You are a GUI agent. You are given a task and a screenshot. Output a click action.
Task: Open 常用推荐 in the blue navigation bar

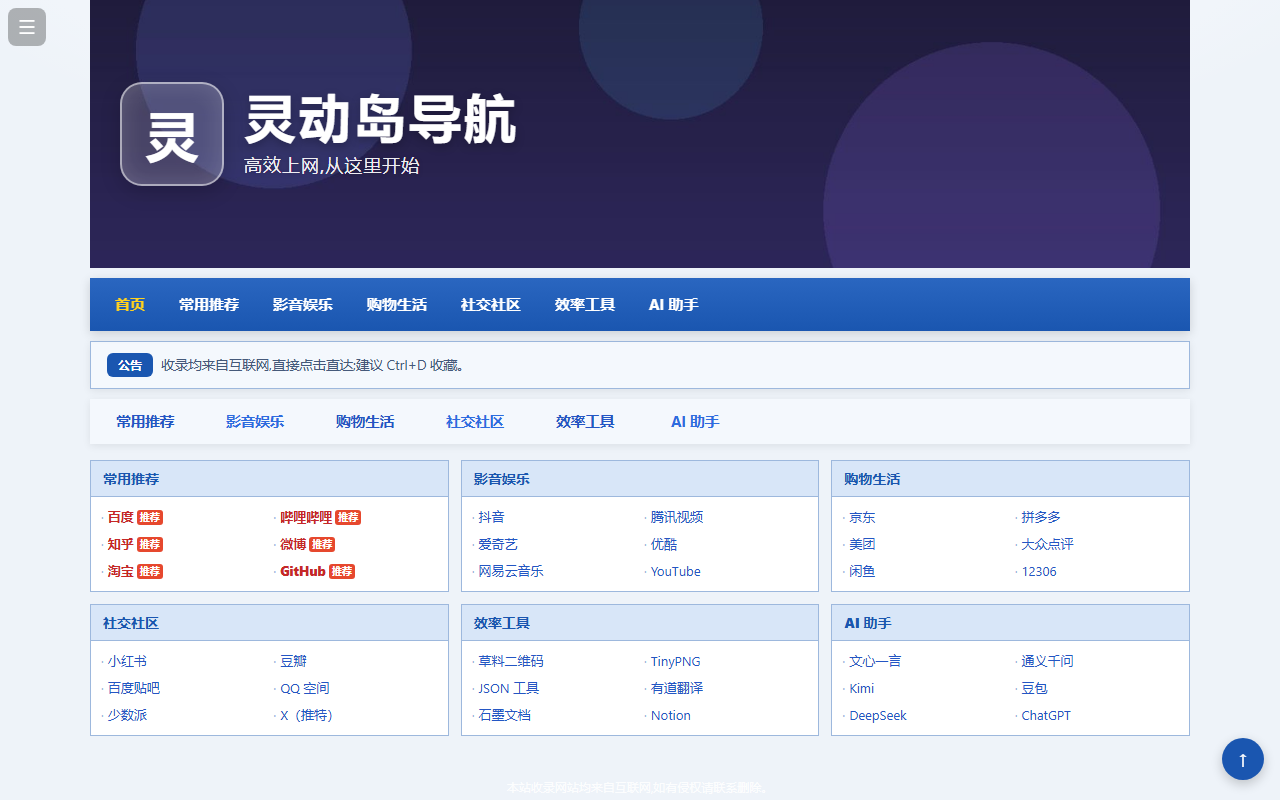[x=209, y=305]
